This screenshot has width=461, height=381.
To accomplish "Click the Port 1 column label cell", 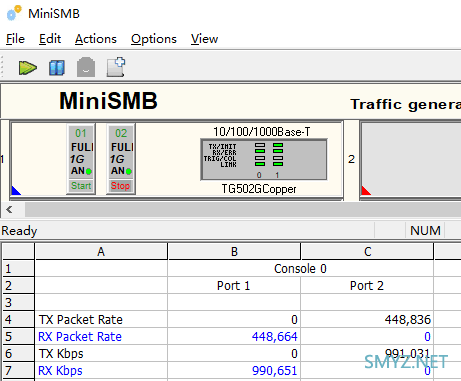I will (x=234, y=286).
